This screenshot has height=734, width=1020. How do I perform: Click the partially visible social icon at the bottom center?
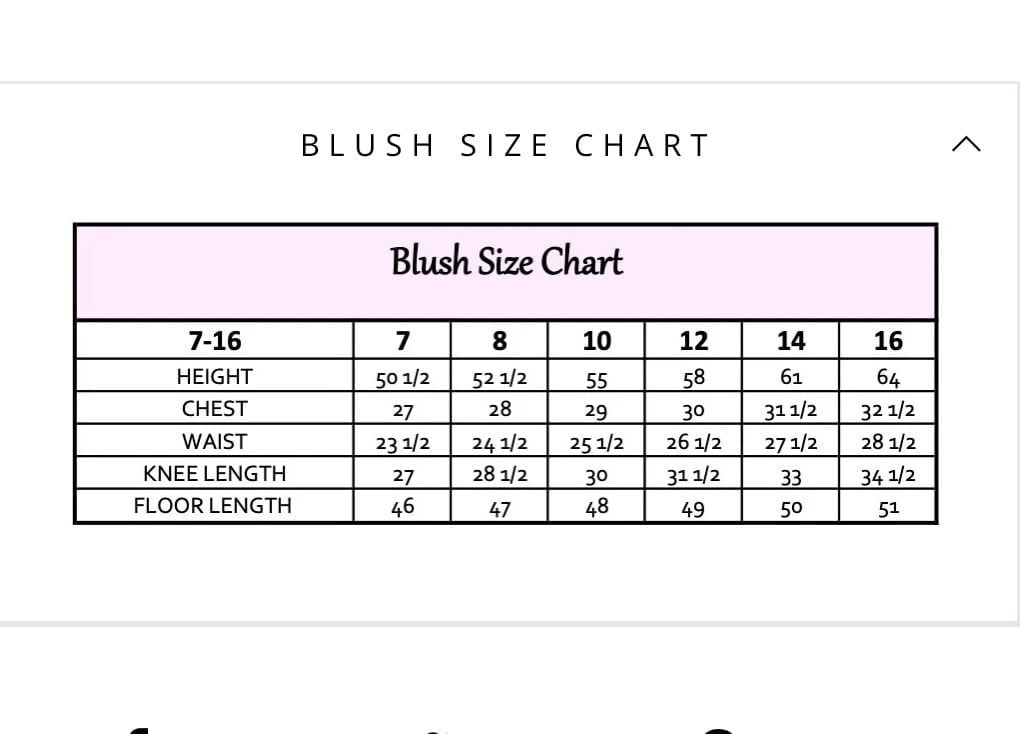(x=437, y=732)
